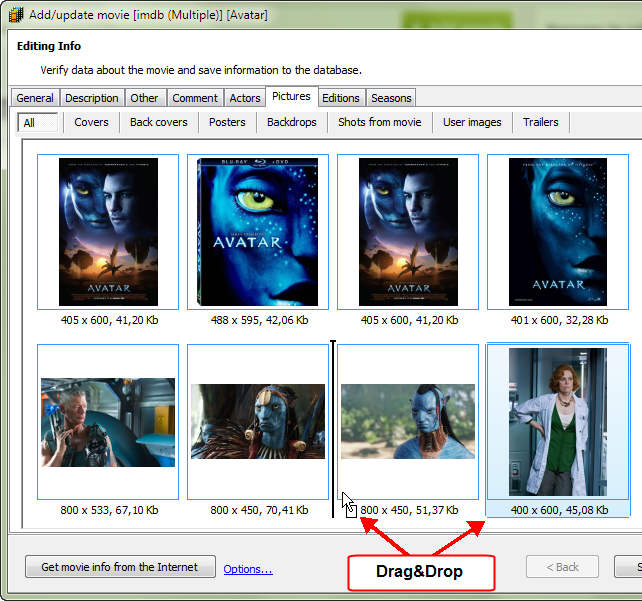Select Blu-ray Avatar cover 488 x 595 thumbnail
The height and width of the screenshot is (601, 642).
tap(258, 232)
